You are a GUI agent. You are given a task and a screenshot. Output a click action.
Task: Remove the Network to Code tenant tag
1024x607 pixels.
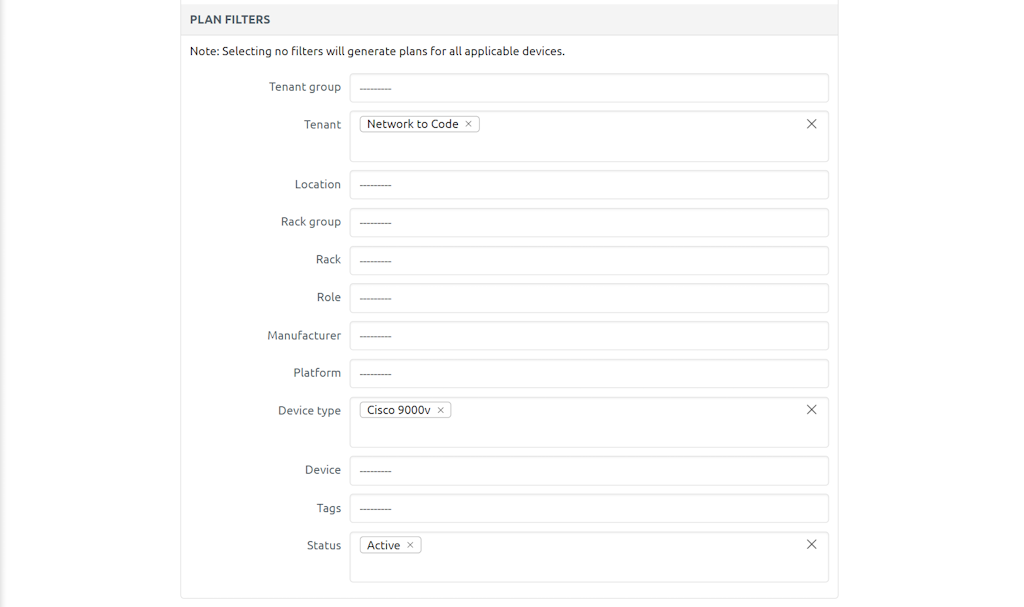coord(468,123)
